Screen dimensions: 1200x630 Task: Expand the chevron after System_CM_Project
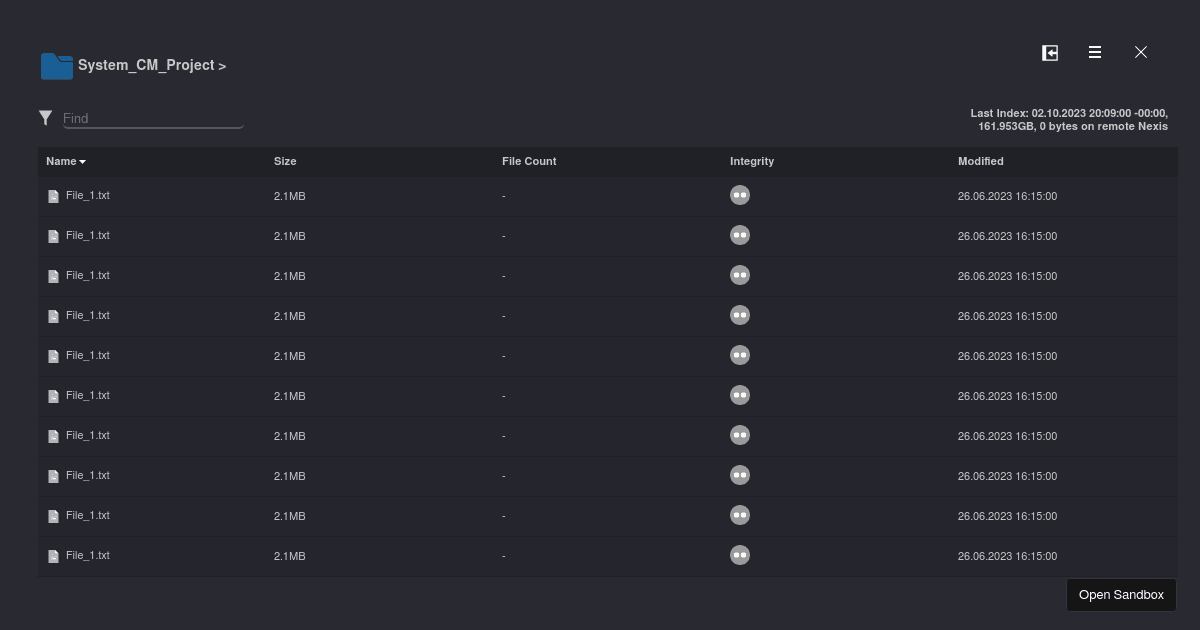[222, 66]
